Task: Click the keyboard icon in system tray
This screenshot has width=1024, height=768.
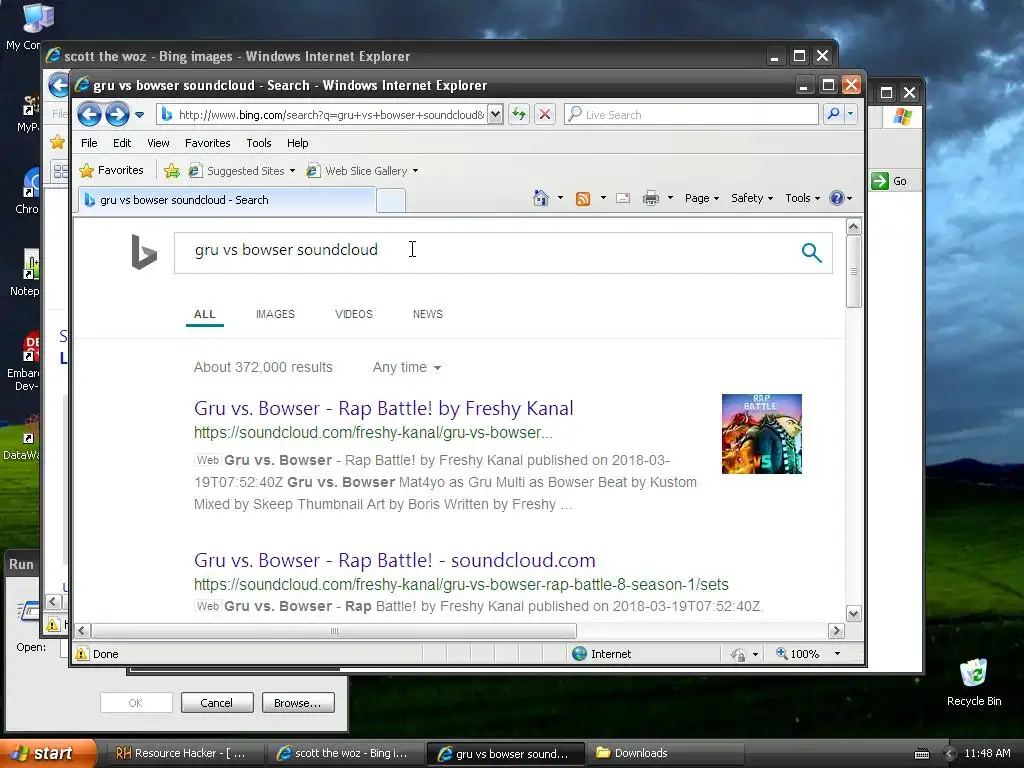Action: point(921,754)
